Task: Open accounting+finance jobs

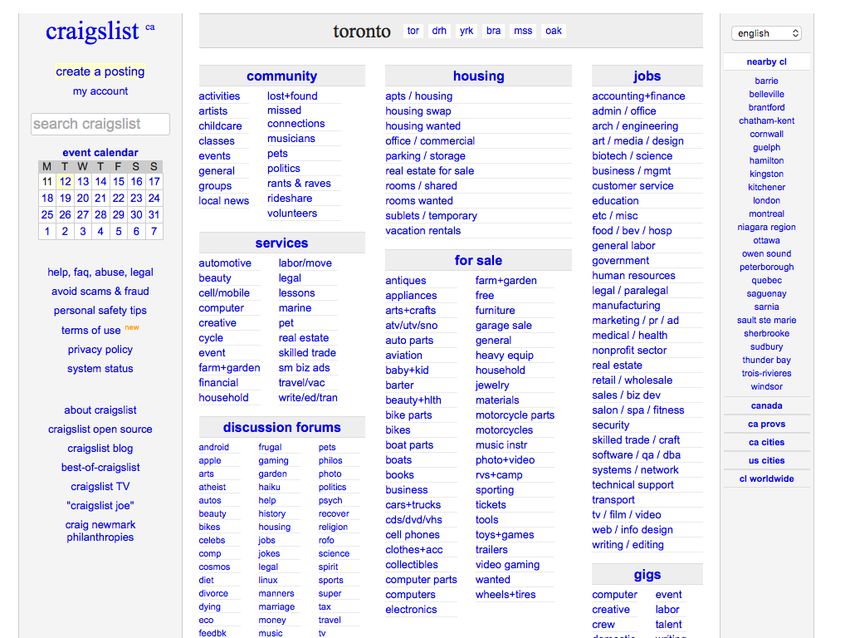Action: pos(639,96)
